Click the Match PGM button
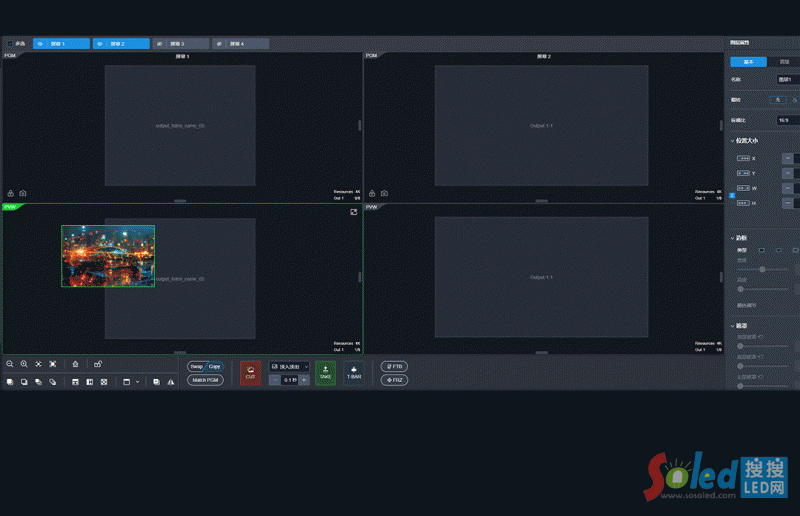Viewport: 800px width, 516px height. [206, 380]
